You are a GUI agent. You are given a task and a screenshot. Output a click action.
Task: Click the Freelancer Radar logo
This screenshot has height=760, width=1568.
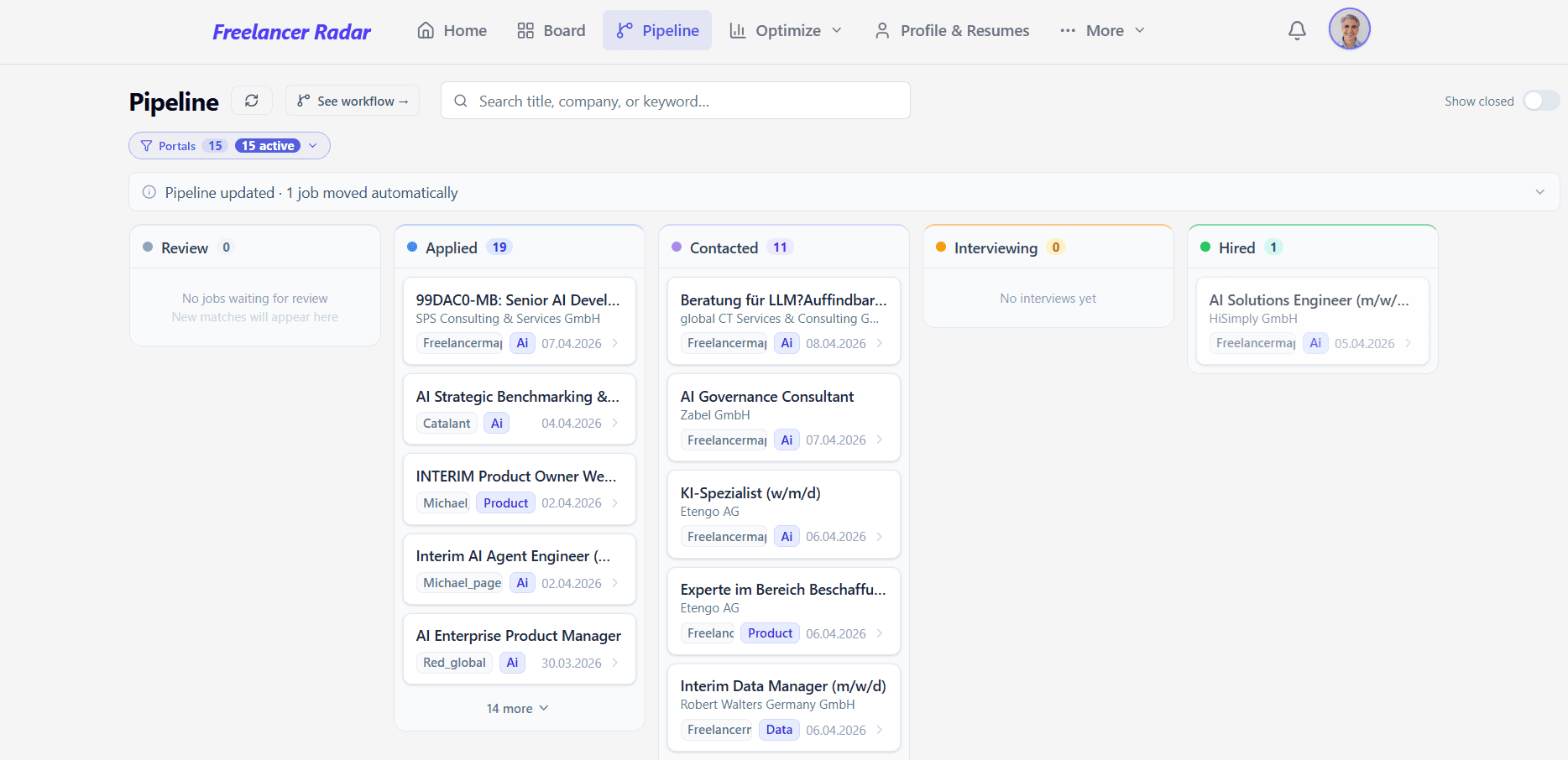tap(291, 32)
